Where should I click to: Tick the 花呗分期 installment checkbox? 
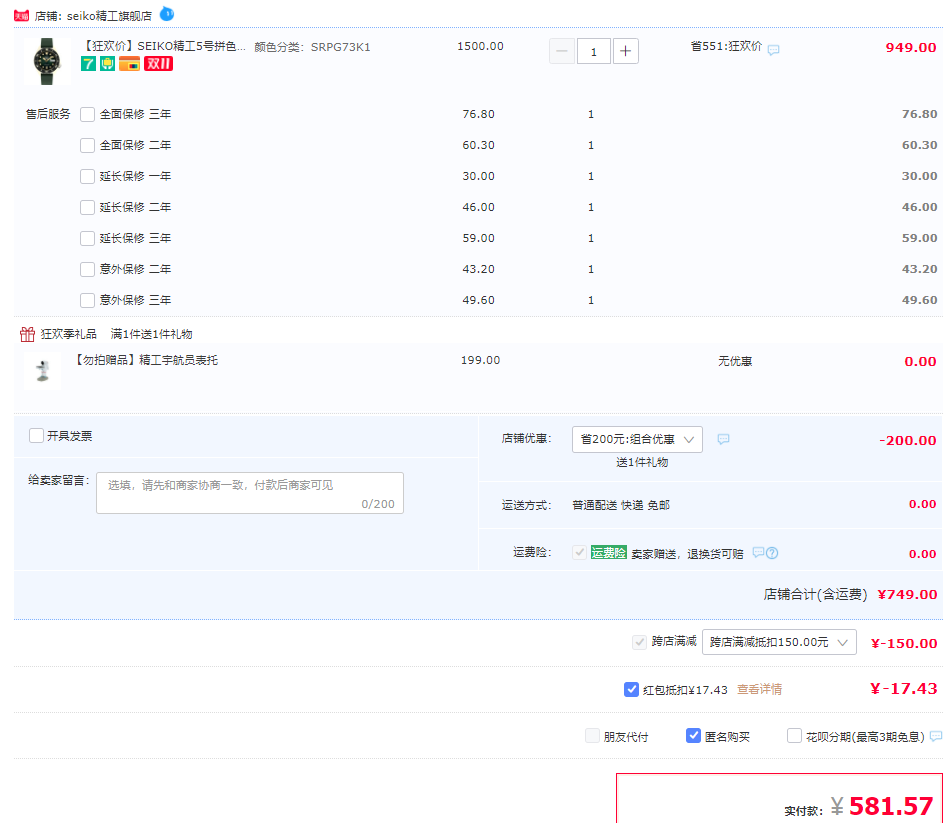794,735
